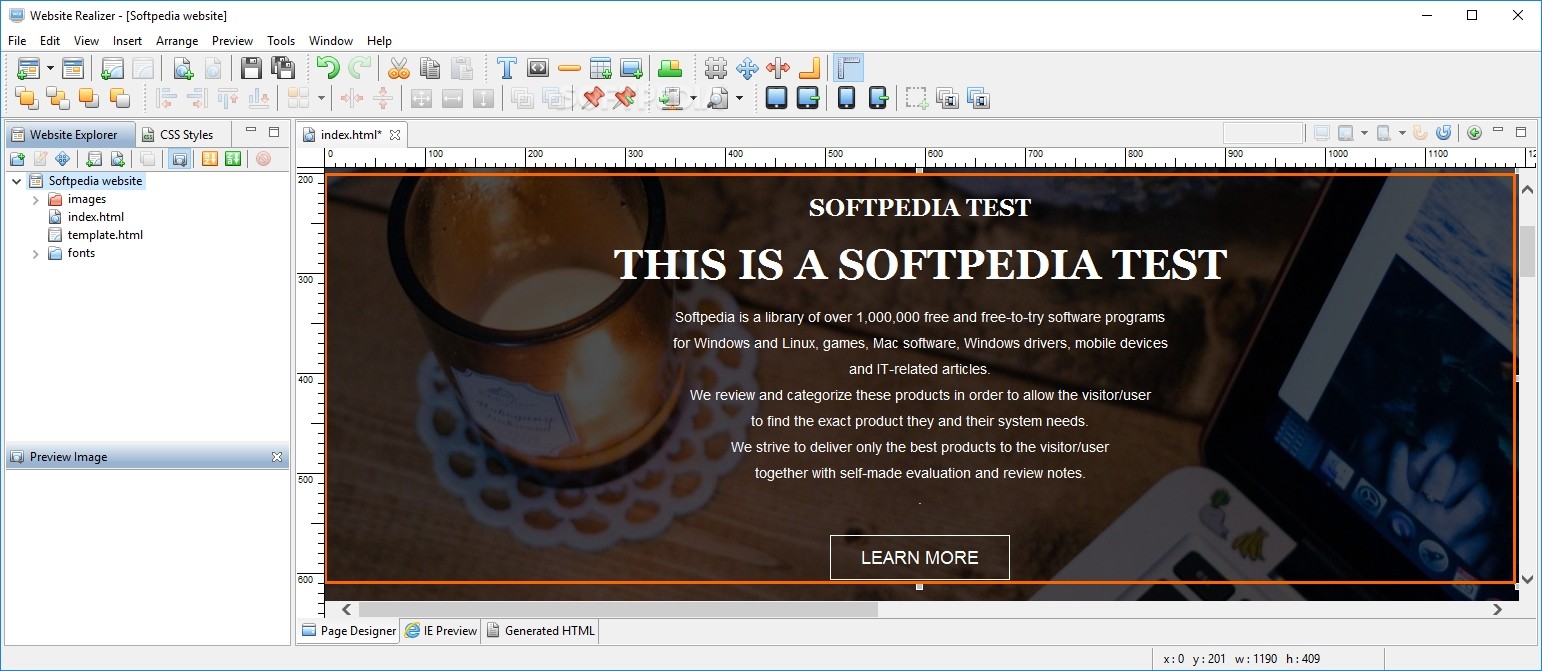Click the vertical scrollbar down arrow
The width and height of the screenshot is (1542, 671).
coord(1527,579)
